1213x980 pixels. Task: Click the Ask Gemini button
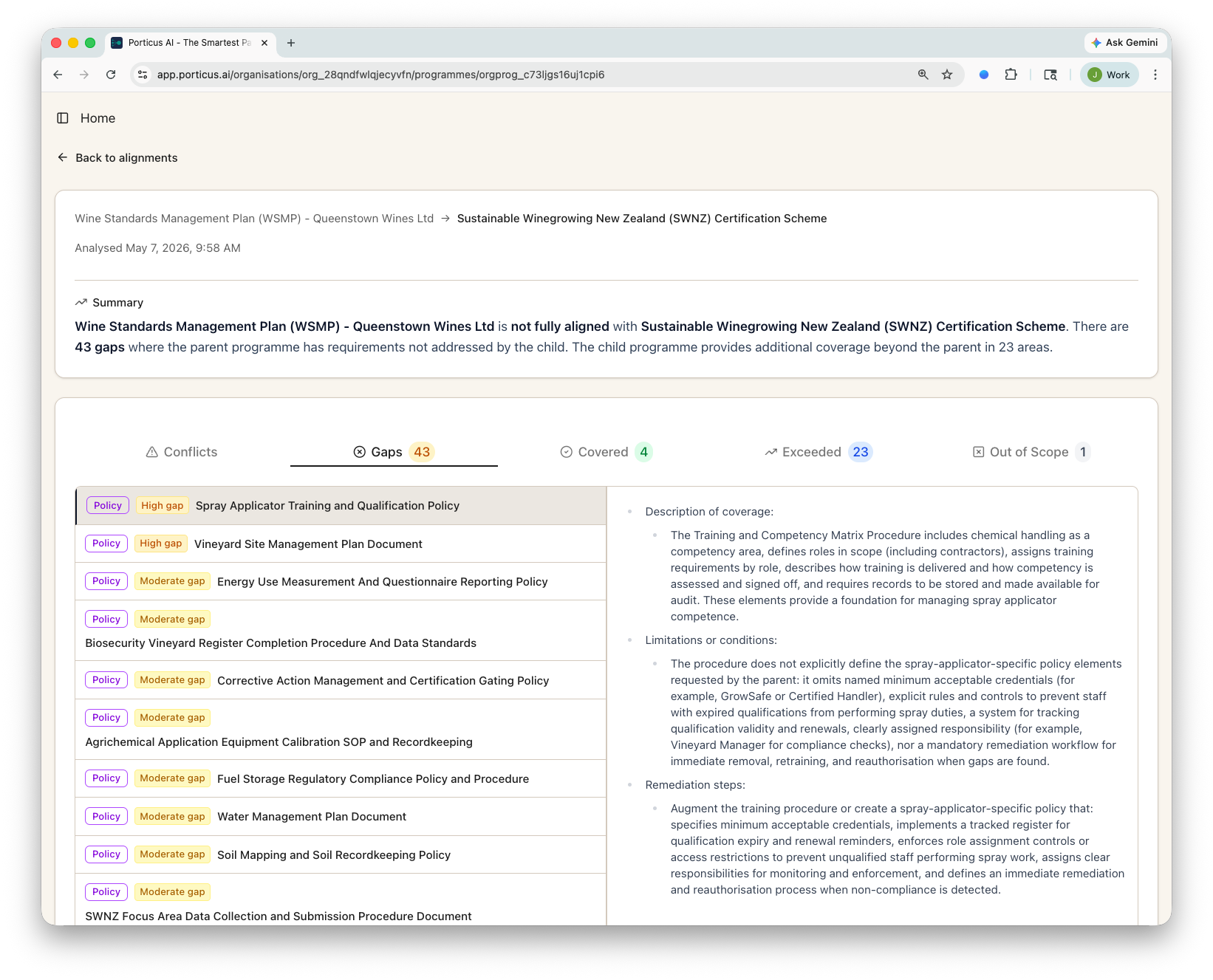(1124, 43)
